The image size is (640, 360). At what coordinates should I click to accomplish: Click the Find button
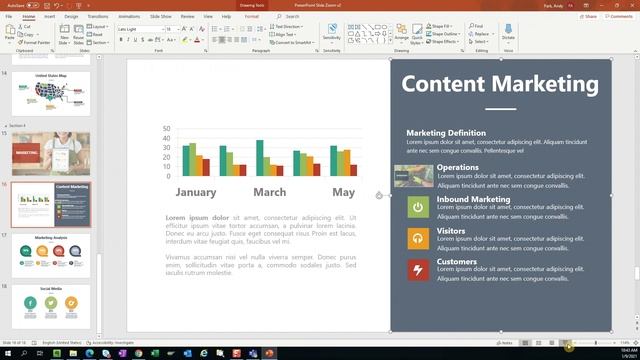476,26
